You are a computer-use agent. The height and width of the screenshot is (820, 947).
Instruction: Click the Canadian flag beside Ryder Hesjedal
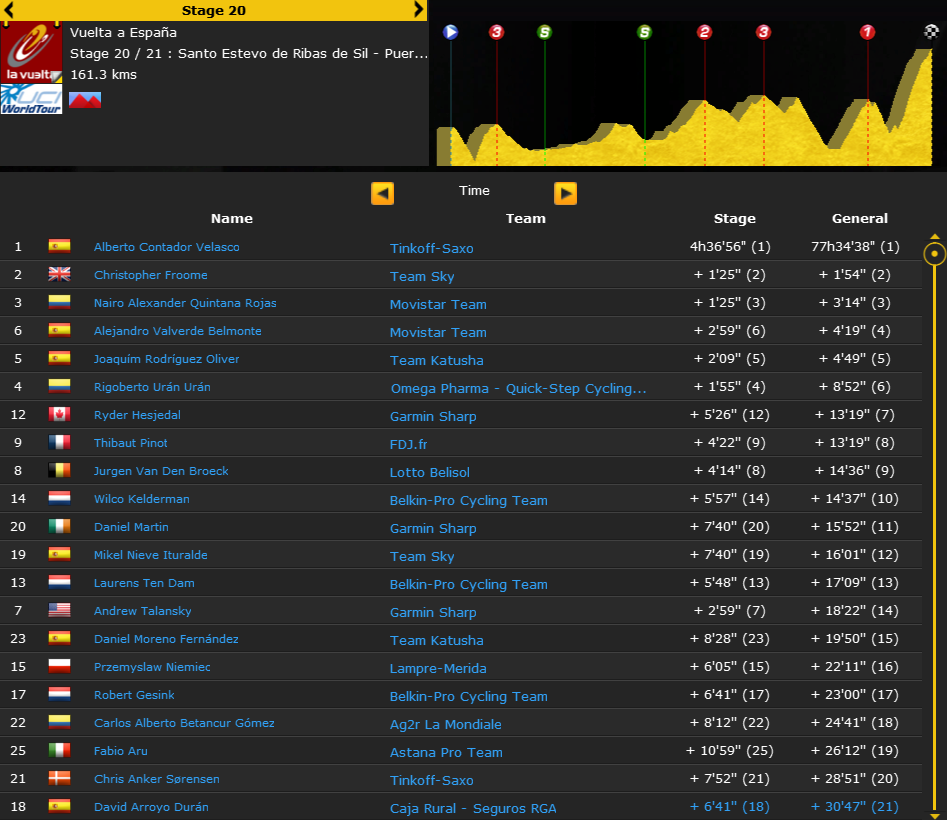click(59, 415)
